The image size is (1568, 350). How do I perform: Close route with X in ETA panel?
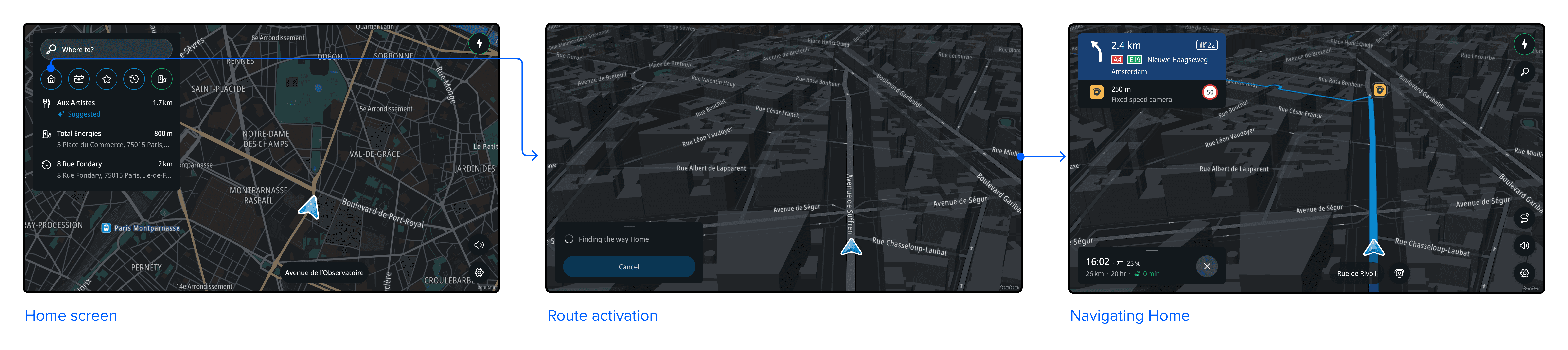(1207, 267)
